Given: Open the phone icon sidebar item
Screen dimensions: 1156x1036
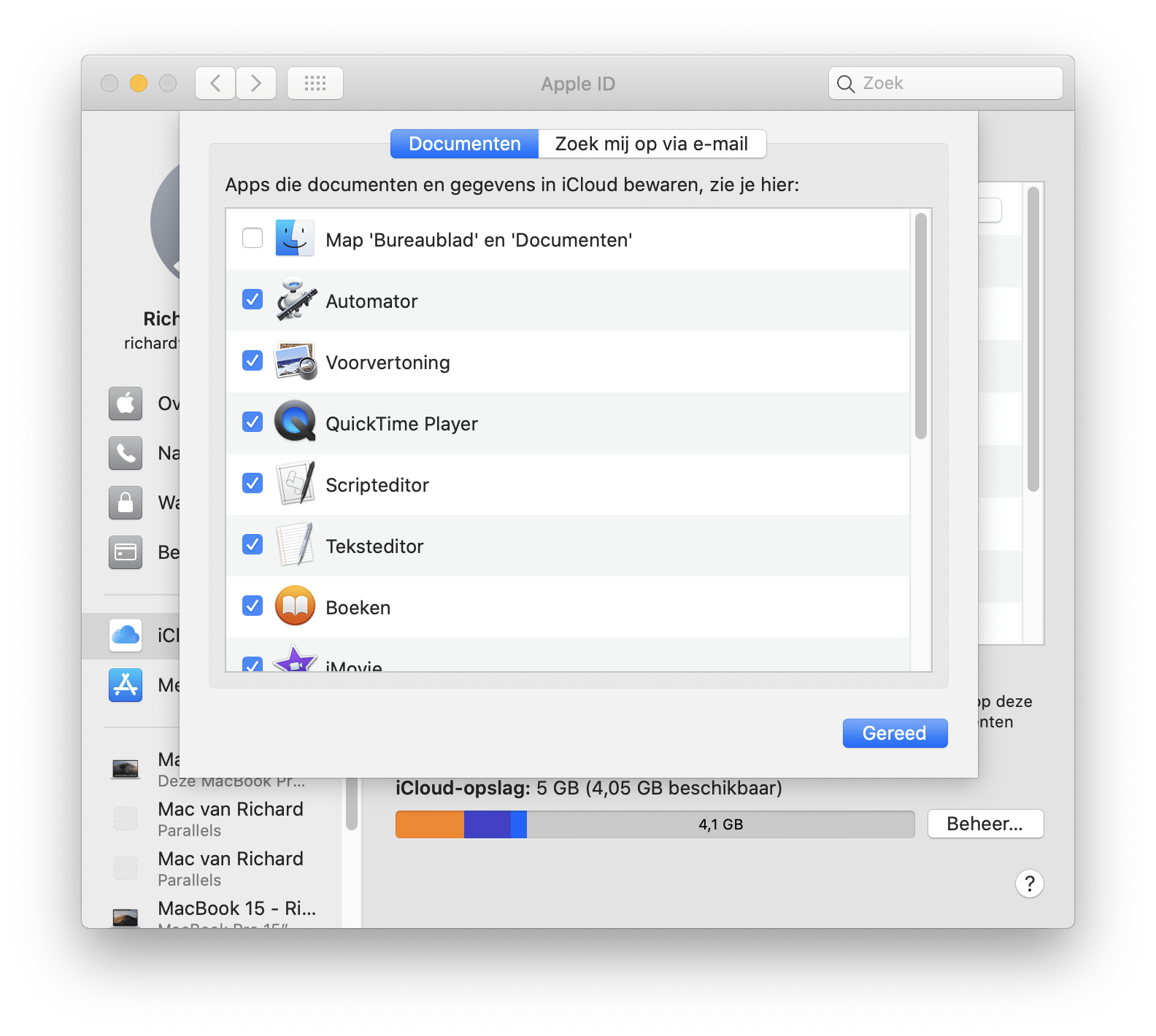Looking at the screenshot, I should point(126,453).
